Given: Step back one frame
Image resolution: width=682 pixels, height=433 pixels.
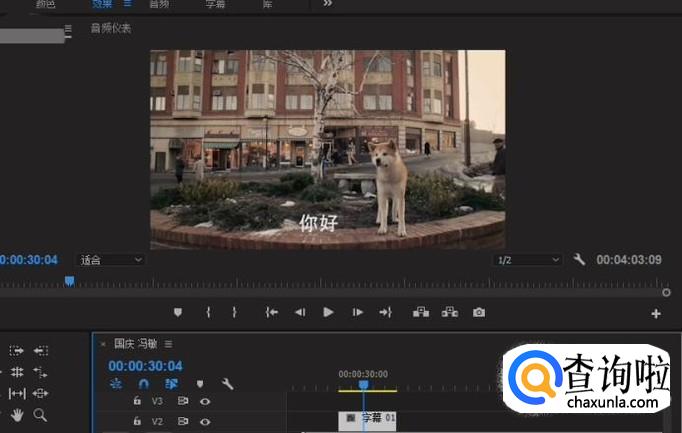Looking at the screenshot, I should click(x=299, y=312).
